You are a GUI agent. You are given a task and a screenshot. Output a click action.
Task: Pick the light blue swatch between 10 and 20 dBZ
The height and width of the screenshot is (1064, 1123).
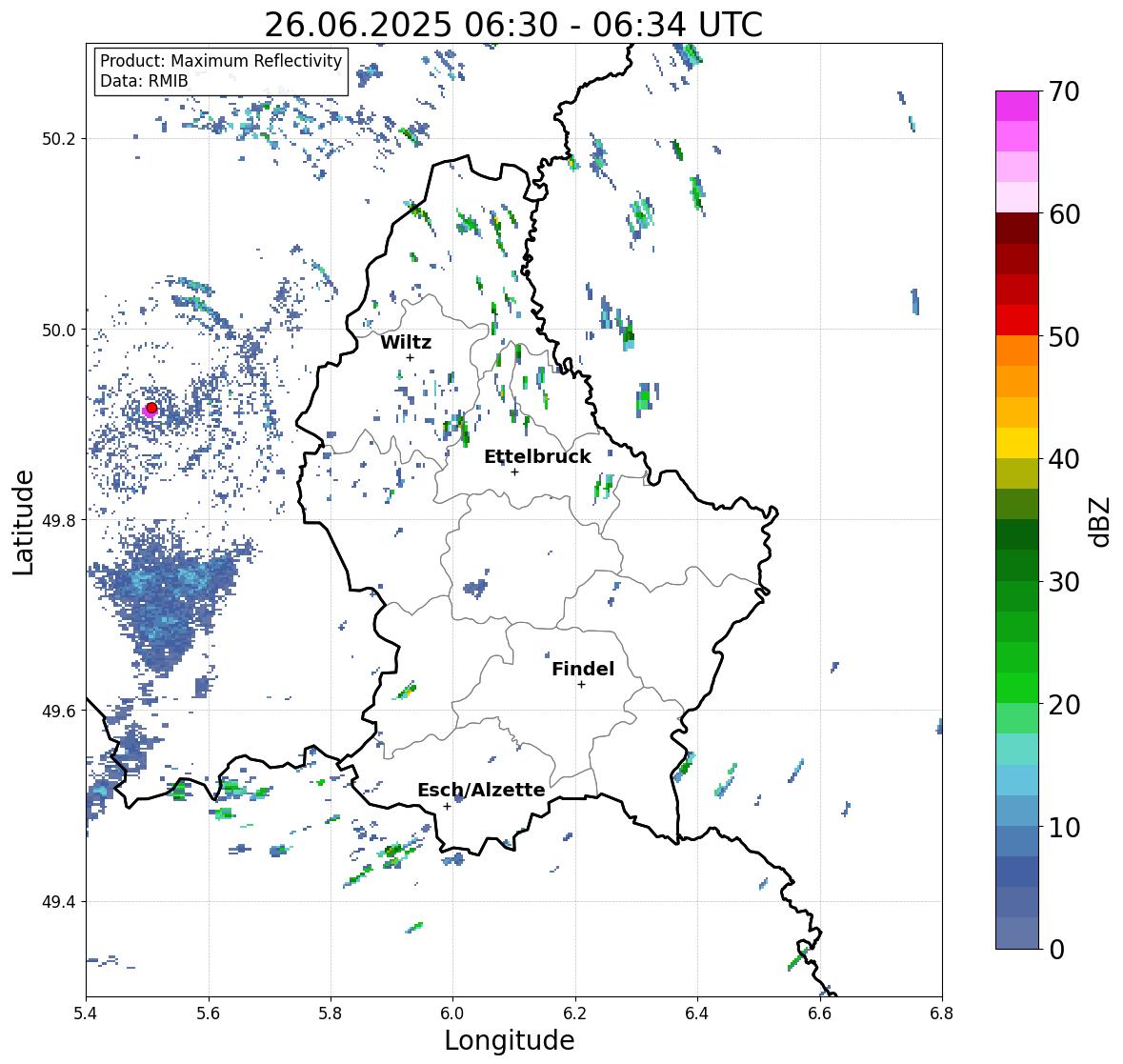tap(1017, 780)
